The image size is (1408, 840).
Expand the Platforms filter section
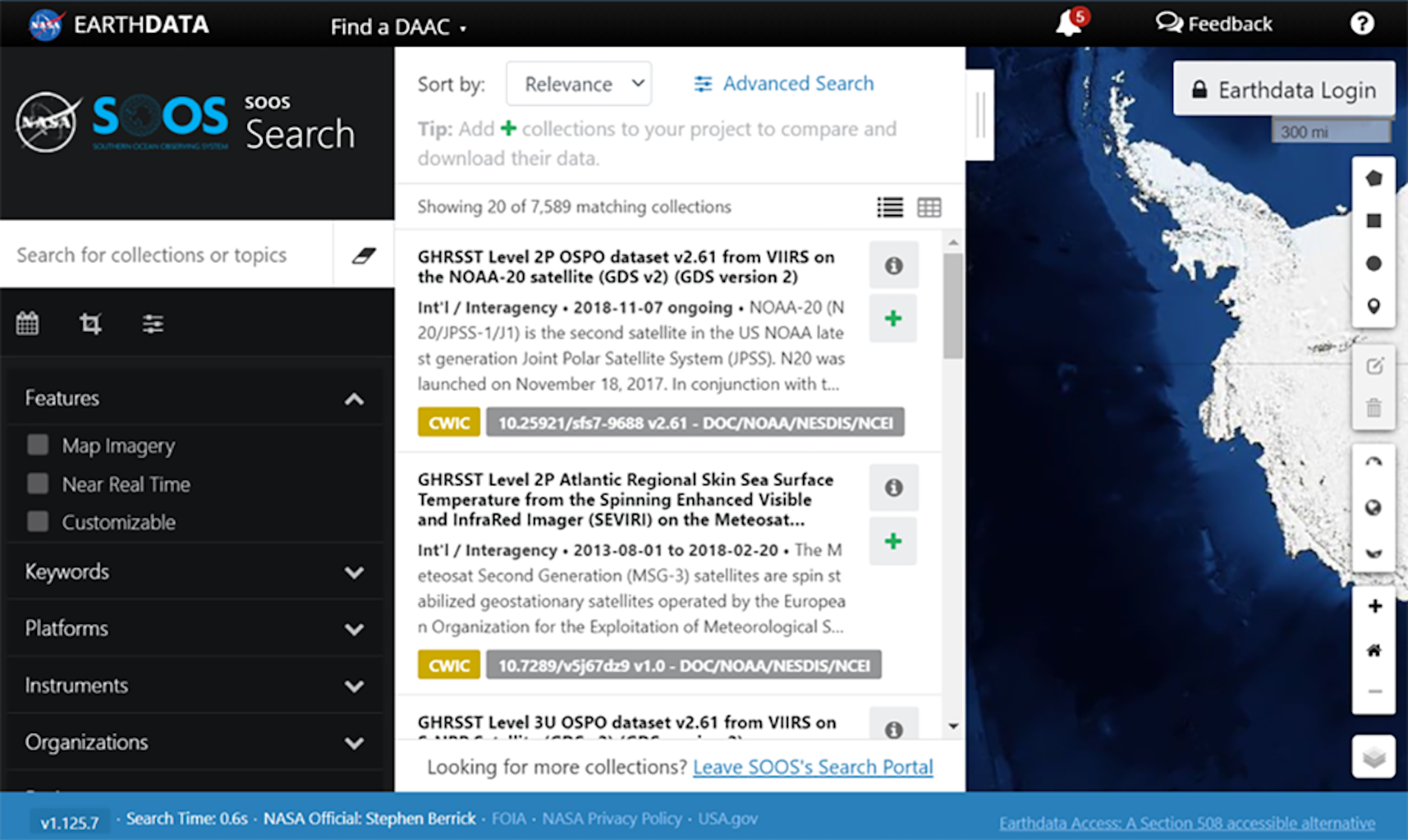click(195, 628)
